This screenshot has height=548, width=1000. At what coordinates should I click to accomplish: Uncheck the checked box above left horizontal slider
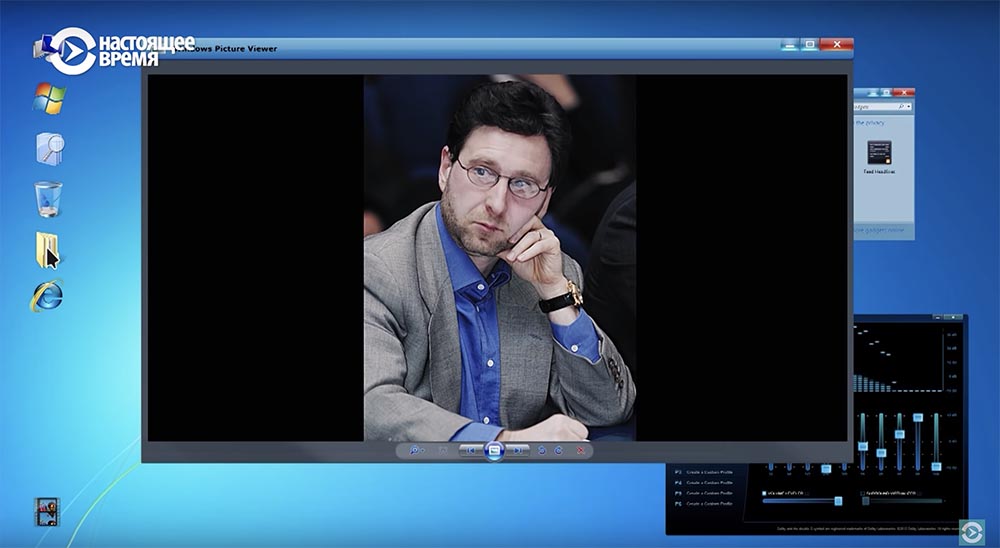pyautogui.click(x=764, y=493)
